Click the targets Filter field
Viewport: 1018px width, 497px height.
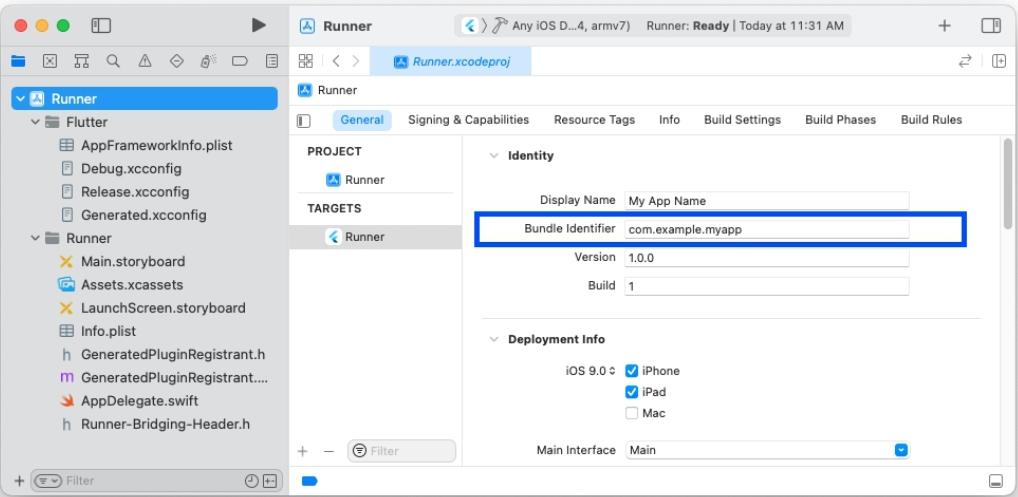[x=402, y=451]
